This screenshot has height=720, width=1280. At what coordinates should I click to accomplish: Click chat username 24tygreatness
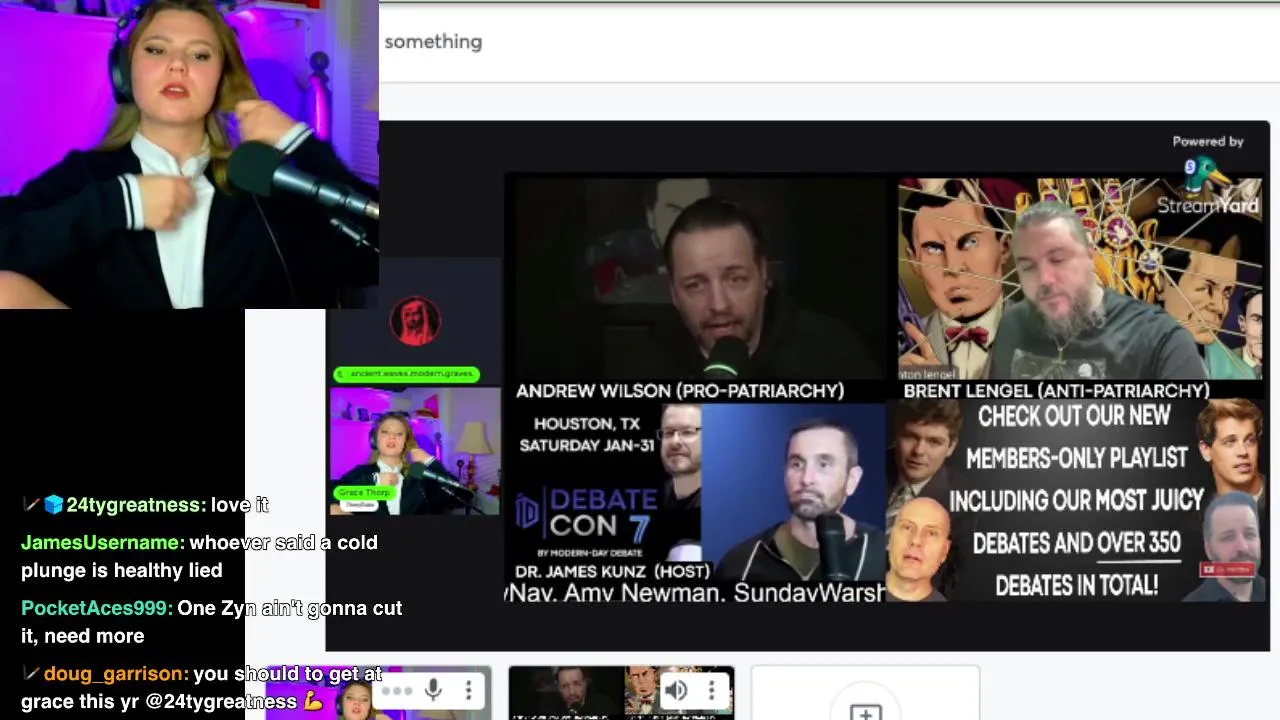tap(136, 505)
